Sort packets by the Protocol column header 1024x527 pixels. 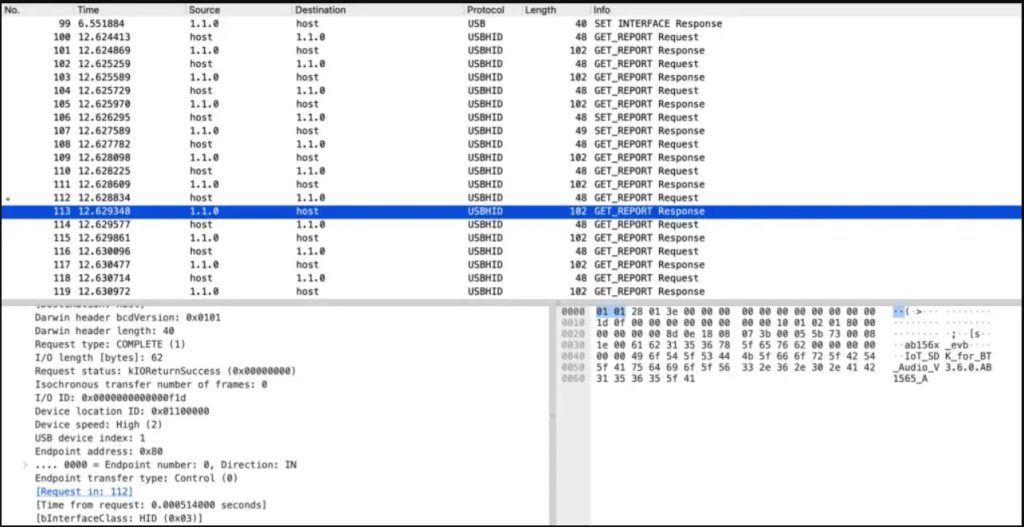pos(493,10)
